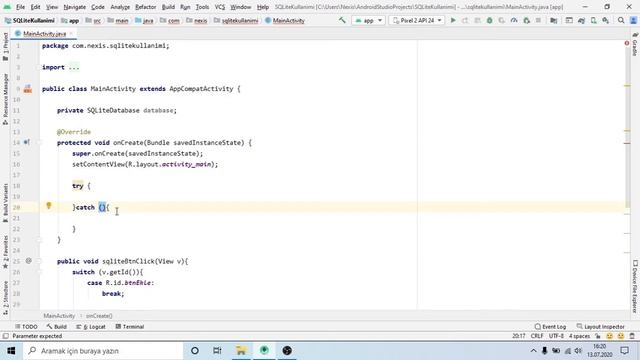Open the AVD Manager phone icon
This screenshot has height=360, width=640.
tap(593, 20)
